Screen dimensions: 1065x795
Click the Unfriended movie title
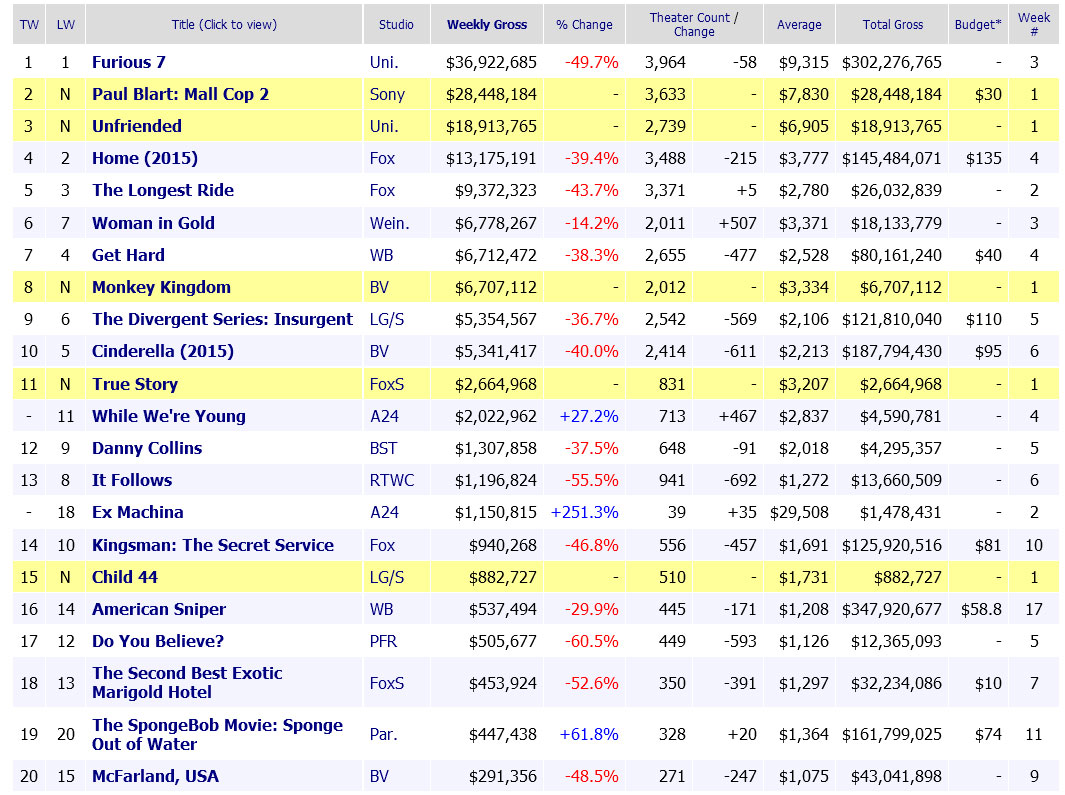point(137,126)
